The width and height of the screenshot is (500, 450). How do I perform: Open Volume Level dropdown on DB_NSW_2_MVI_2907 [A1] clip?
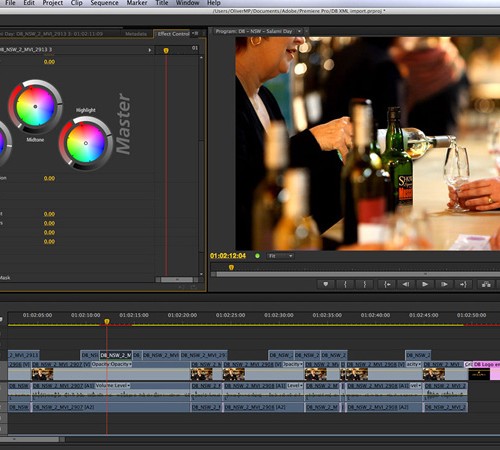113,386
